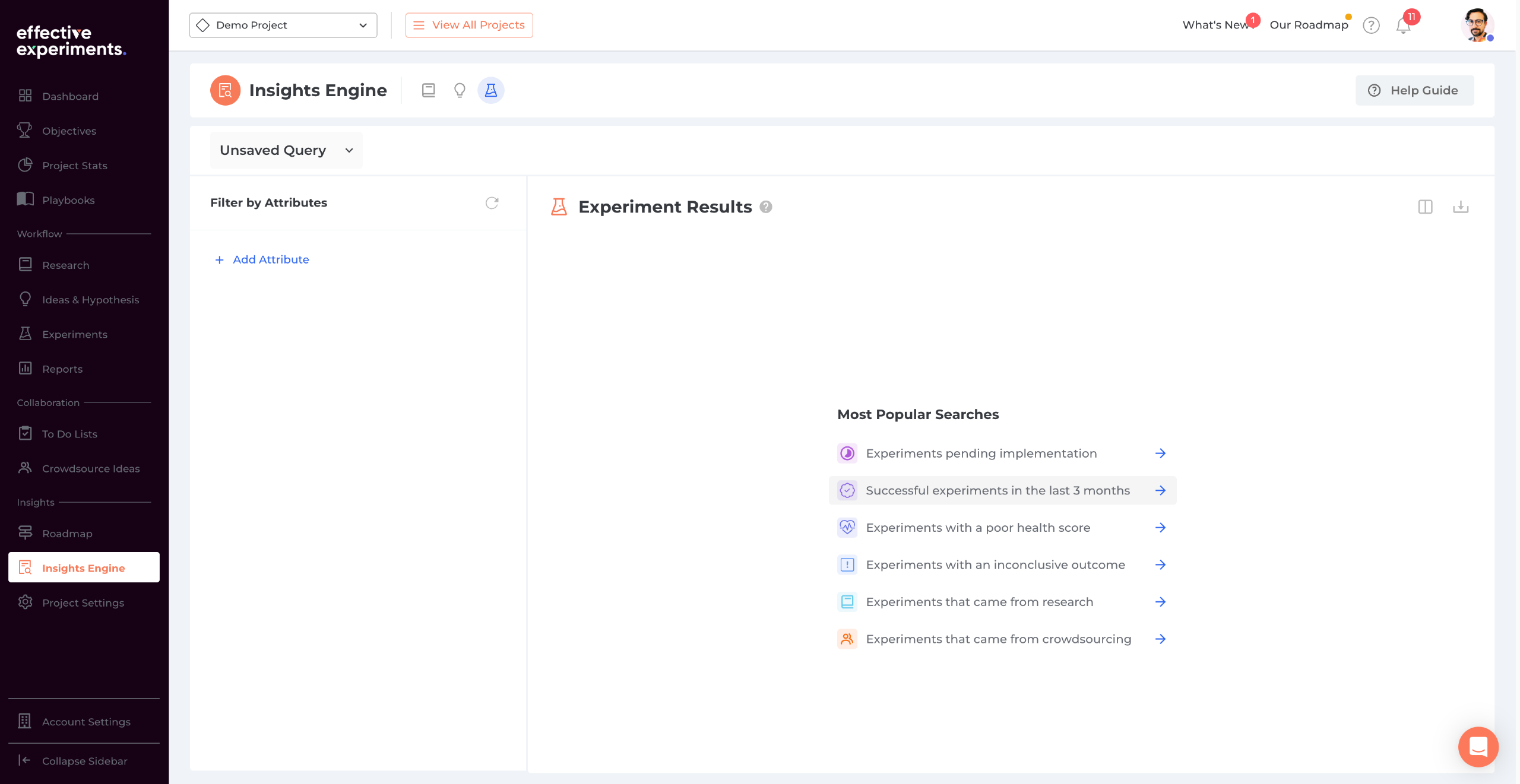1520x784 pixels.
Task: Open the top bar help question icon
Action: (x=1371, y=26)
